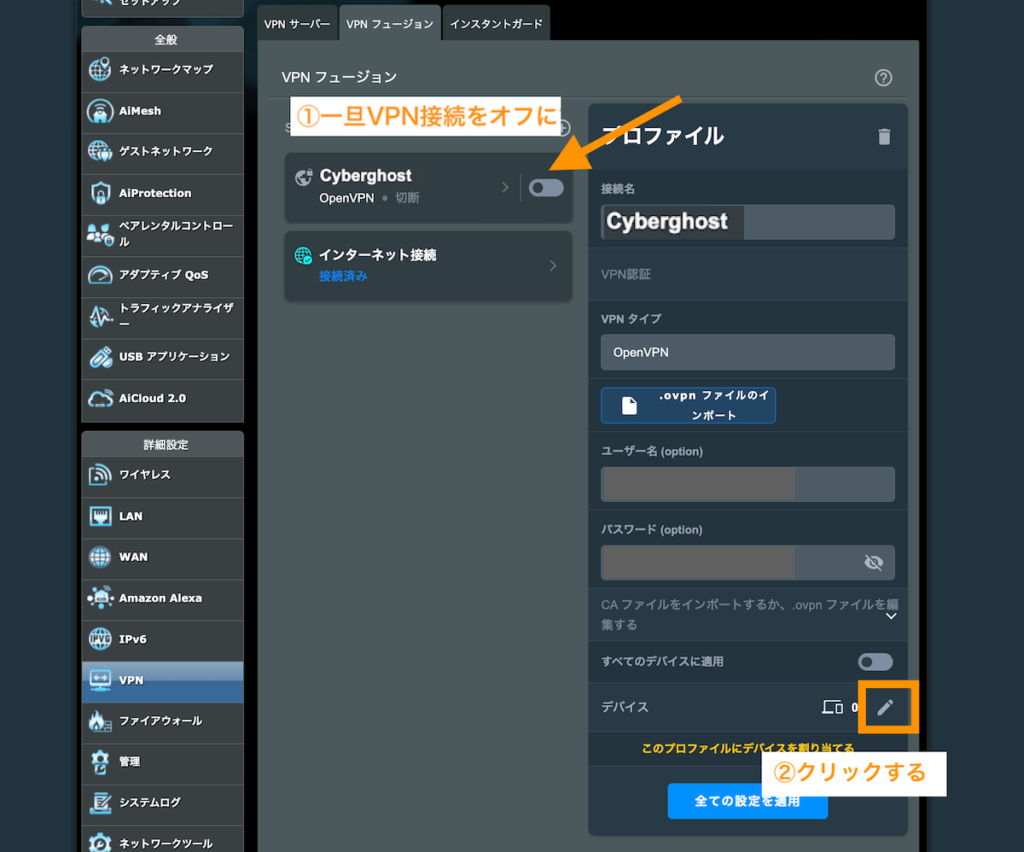Expand the CA ファイル import section
1024x852 pixels.
point(890,615)
